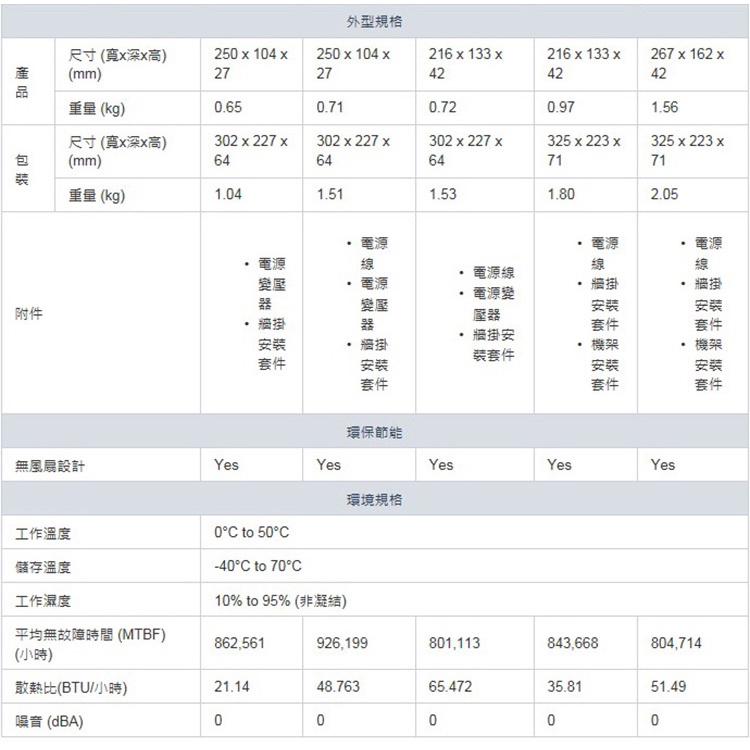
Task: Click the heat dissipation value 48.763
Action: click(x=338, y=688)
